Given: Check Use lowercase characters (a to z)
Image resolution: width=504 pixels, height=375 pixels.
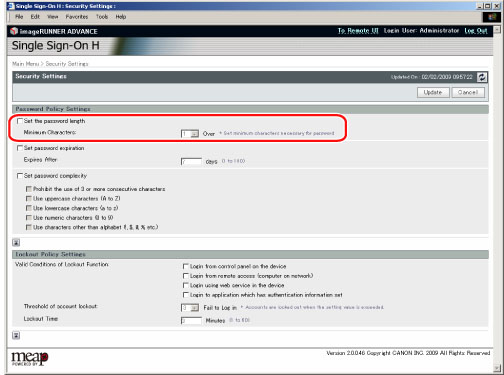Looking at the screenshot, I should click(x=29, y=208).
